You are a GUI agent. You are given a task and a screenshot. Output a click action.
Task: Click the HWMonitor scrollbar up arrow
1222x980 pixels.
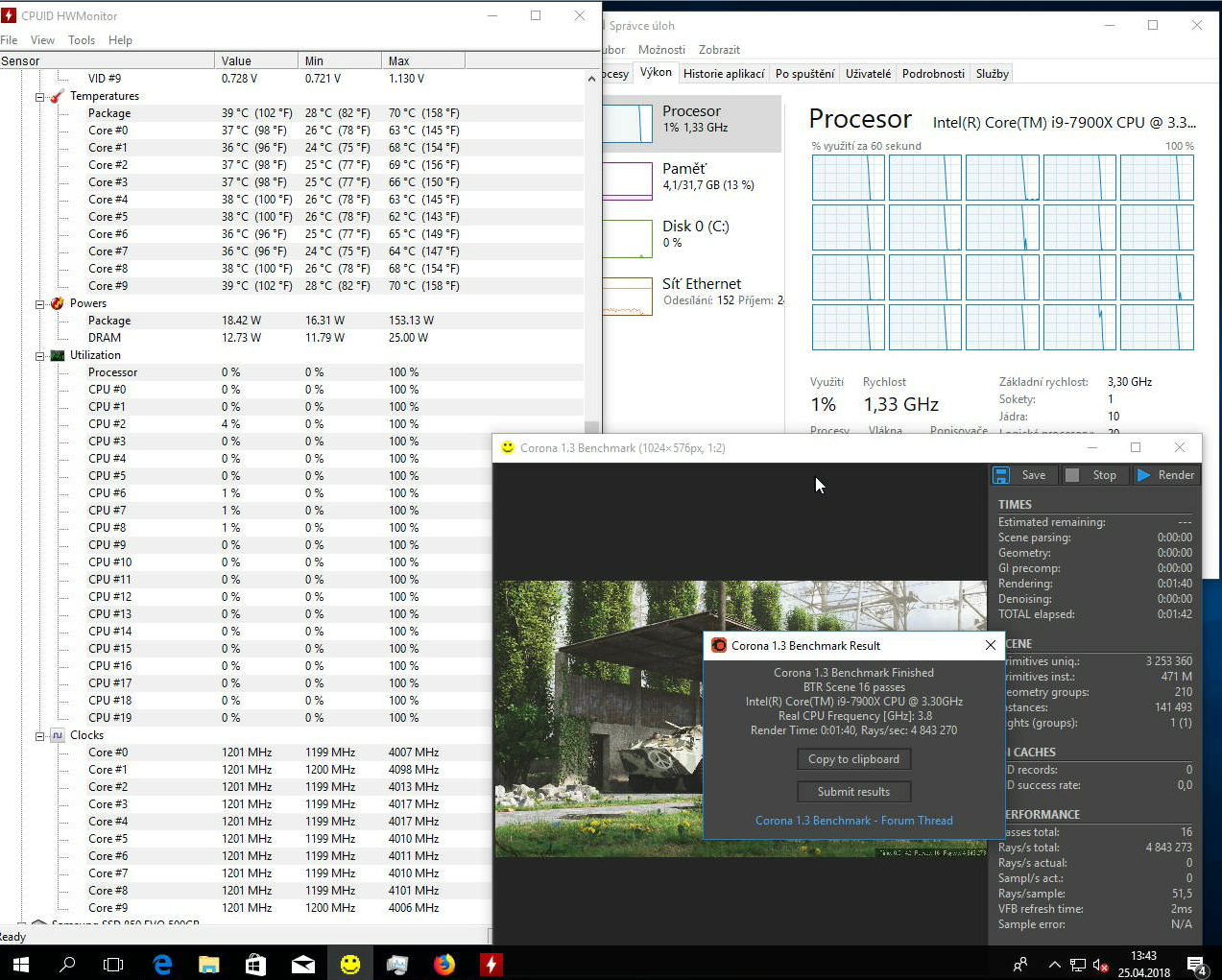click(x=591, y=79)
